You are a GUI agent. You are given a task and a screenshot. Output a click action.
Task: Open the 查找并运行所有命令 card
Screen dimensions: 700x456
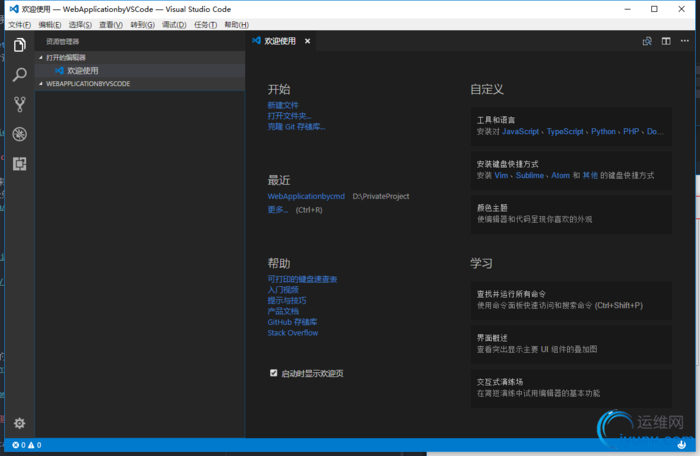[571, 300]
